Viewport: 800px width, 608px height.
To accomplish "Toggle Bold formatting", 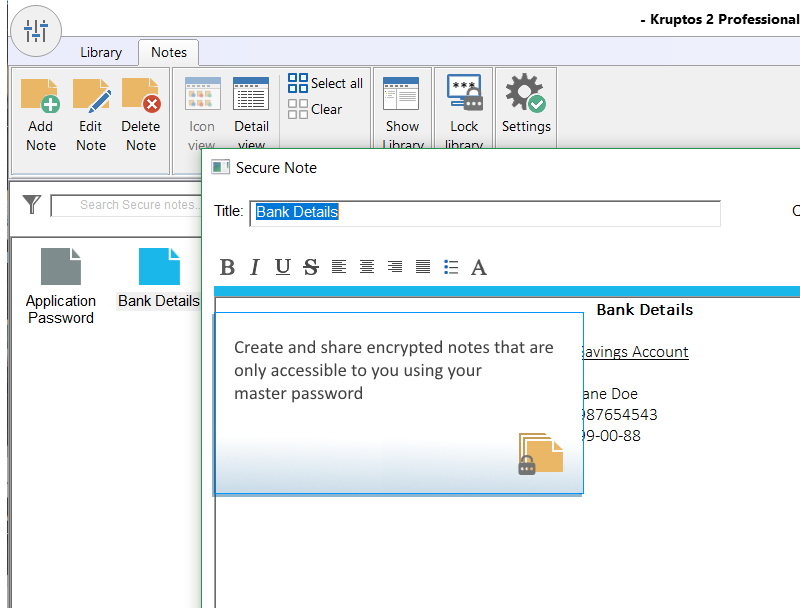I will [227, 267].
